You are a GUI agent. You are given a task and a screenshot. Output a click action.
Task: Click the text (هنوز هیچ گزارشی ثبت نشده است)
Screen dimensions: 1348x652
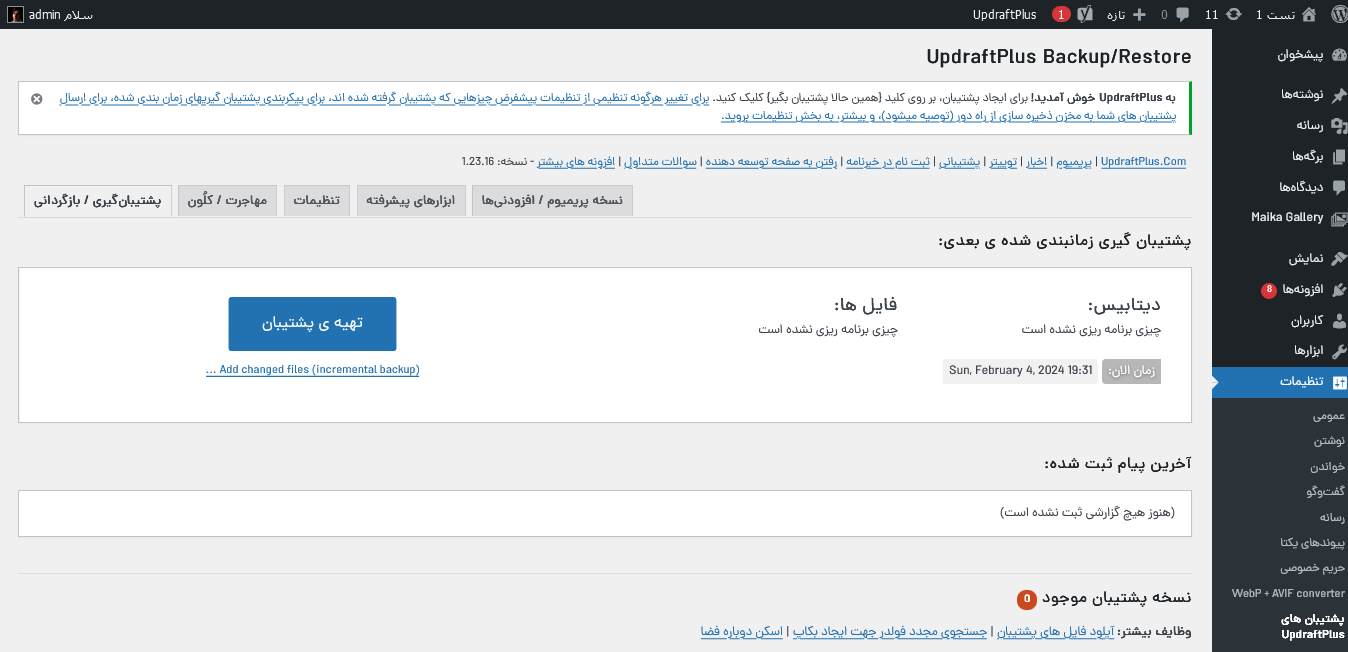pyautogui.click(x=1088, y=512)
